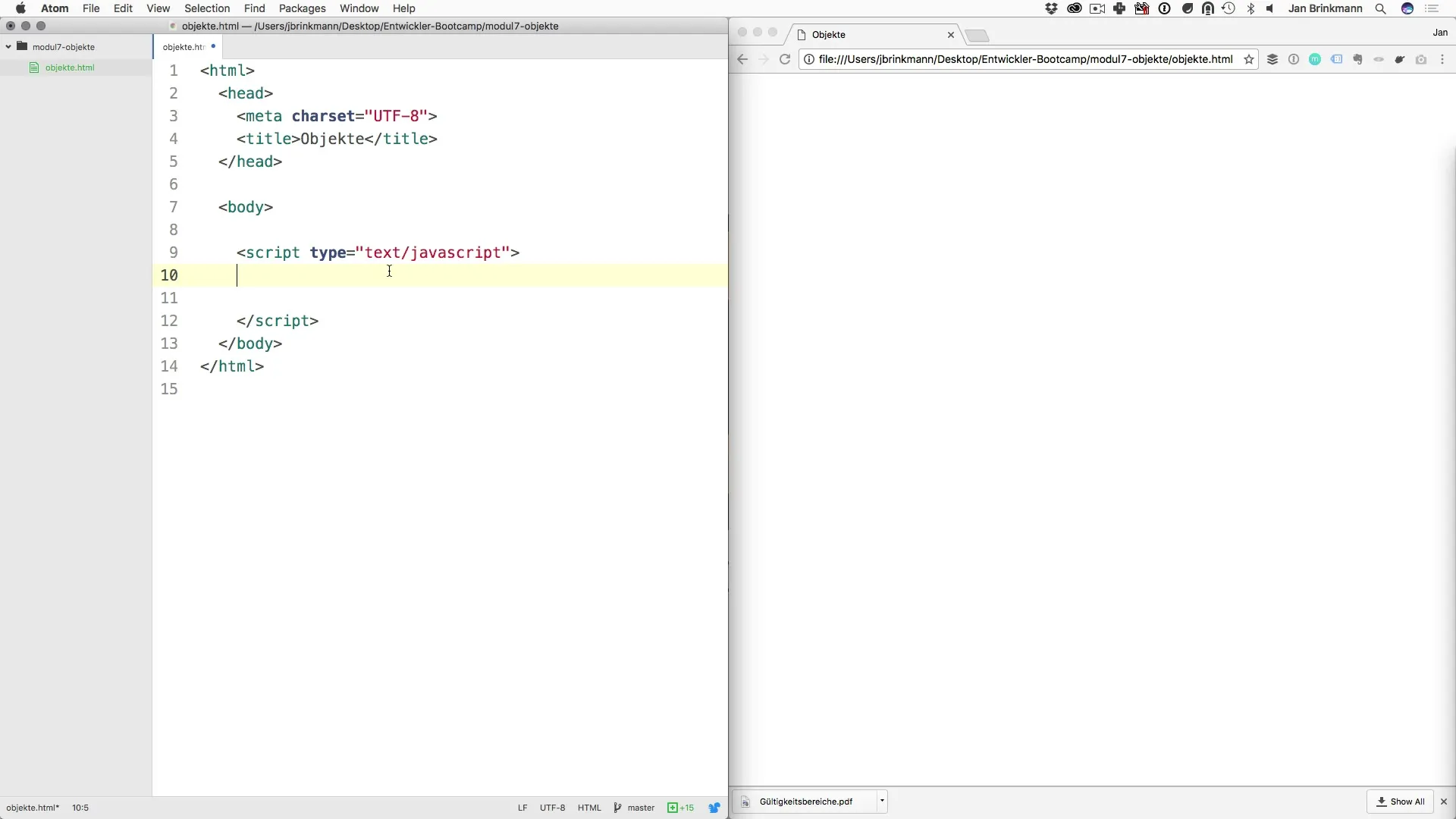Open the Chrome three-dot menu
This screenshot has width=1456, height=819.
(1442, 59)
